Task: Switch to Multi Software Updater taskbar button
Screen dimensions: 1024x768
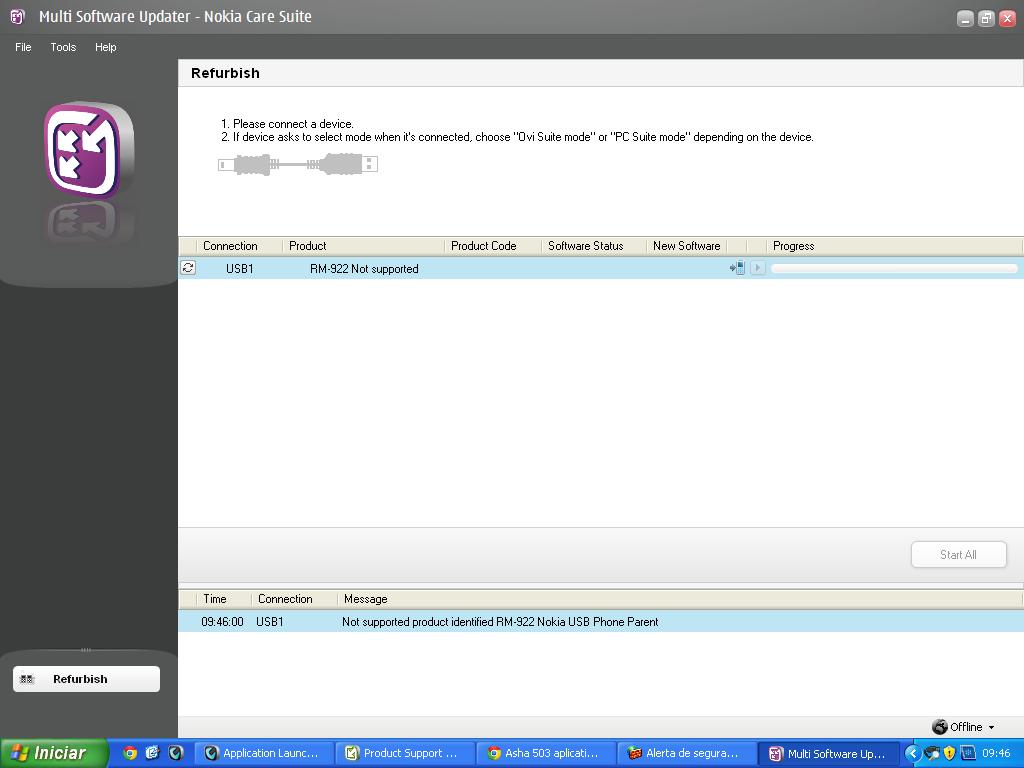Action: coord(829,753)
